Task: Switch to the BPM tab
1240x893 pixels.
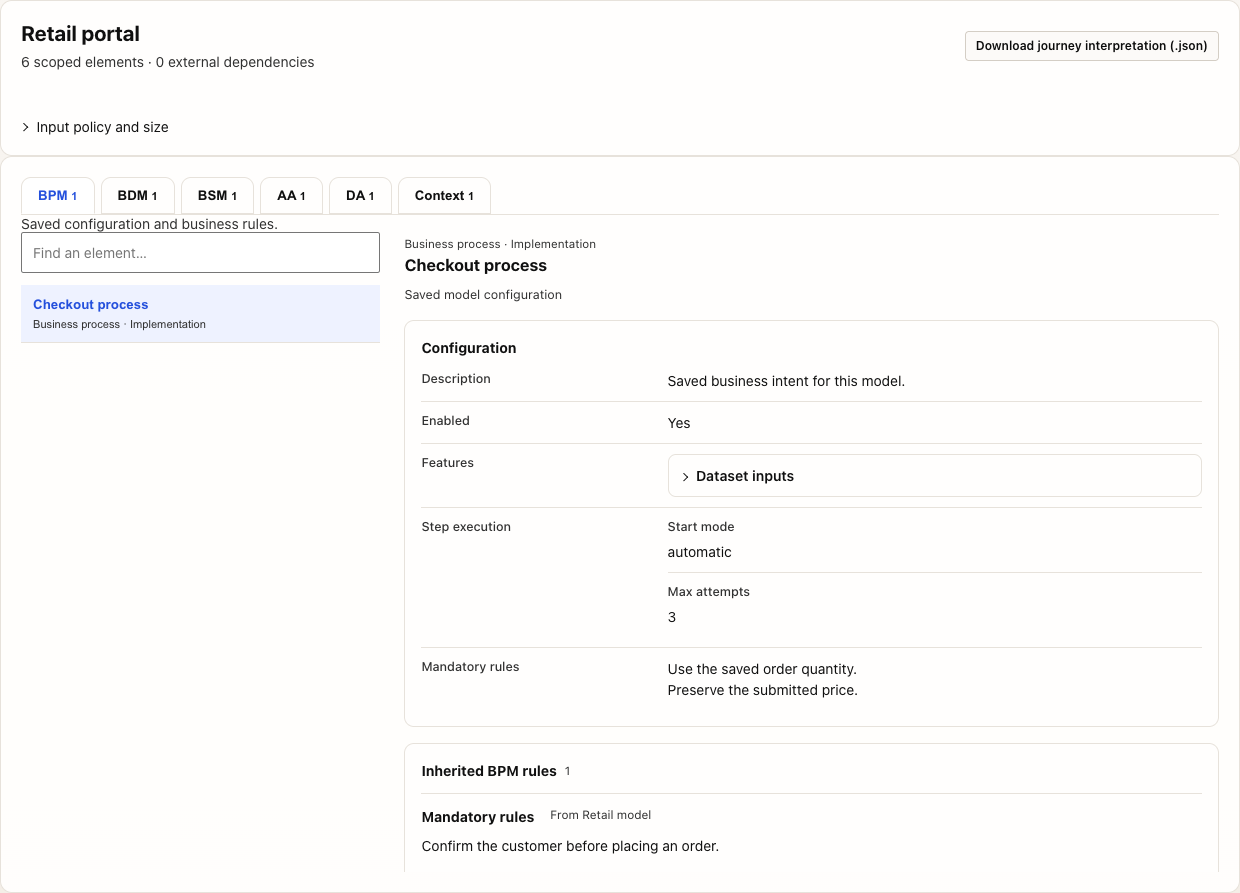Action: (58, 196)
